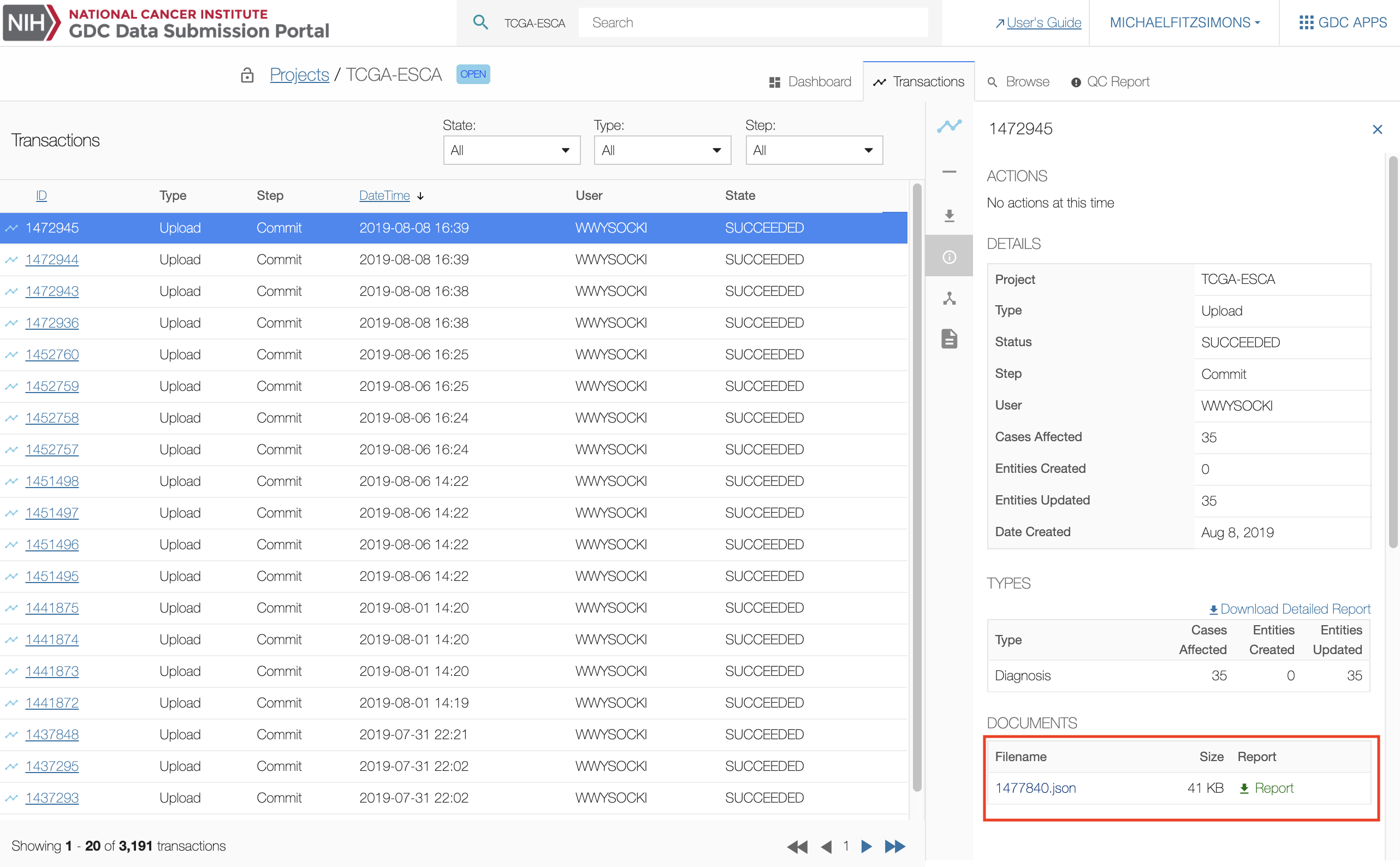1400x867 pixels.
Task: Switch to the QC Report tab
Action: (x=1110, y=82)
